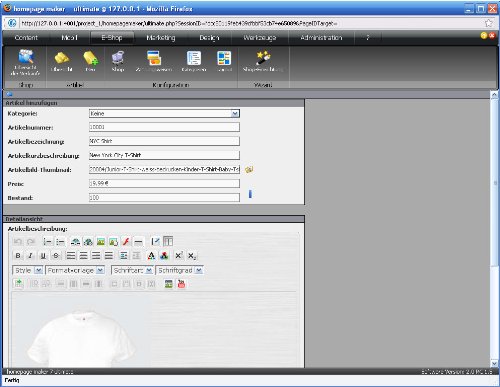Increase indent icon in editor toolbar
Viewport: 500px width, 387px height.
(x=124, y=256)
